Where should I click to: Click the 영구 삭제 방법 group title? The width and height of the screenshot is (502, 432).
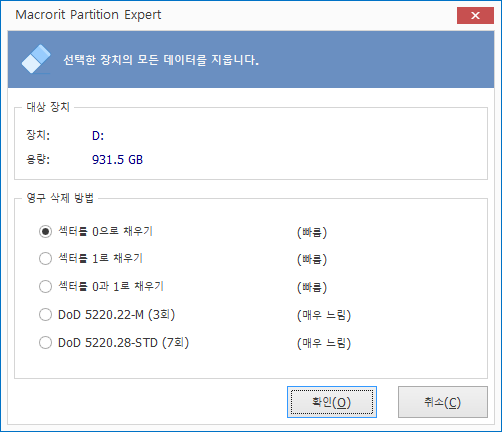pyautogui.click(x=60, y=198)
